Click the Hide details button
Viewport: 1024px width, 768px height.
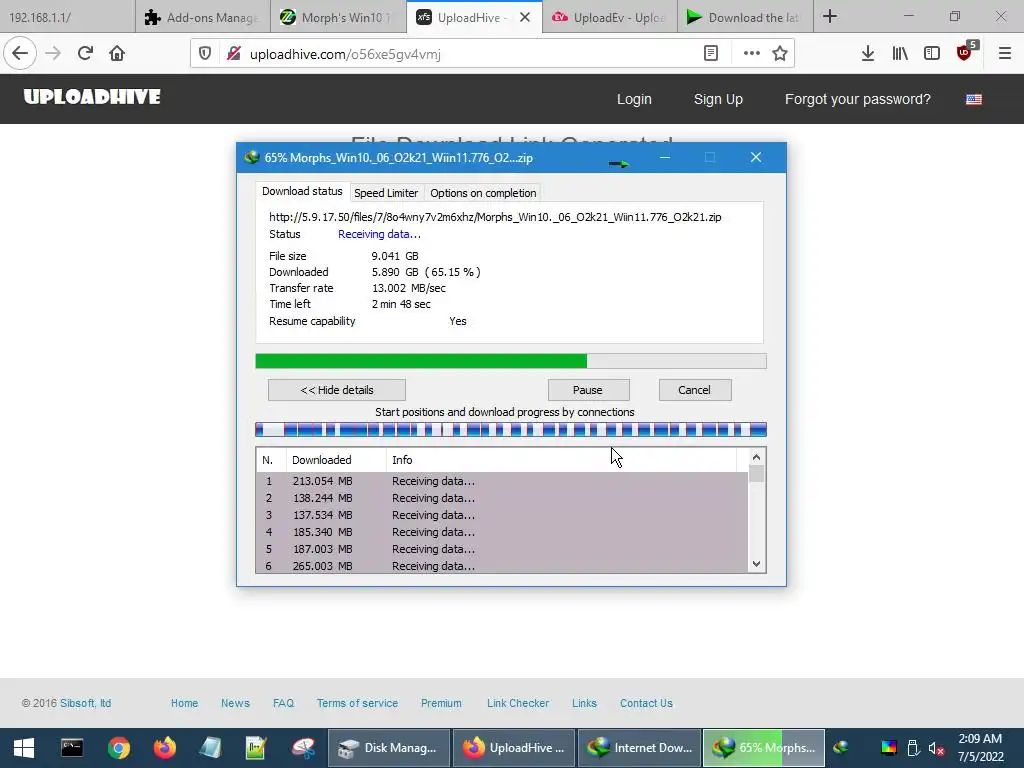[336, 390]
